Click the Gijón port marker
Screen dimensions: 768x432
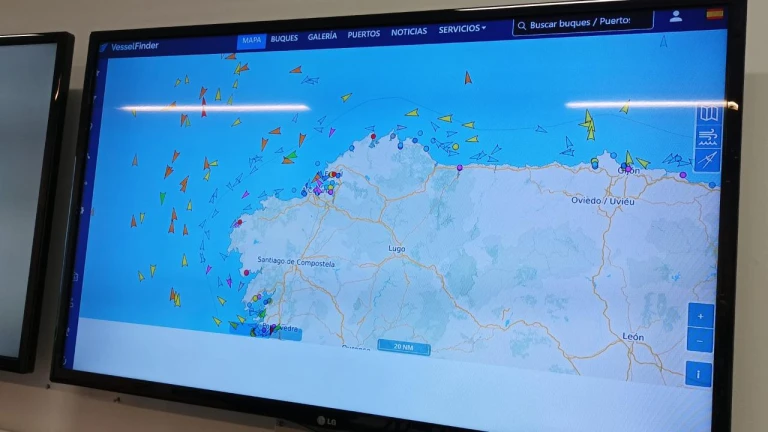627,166
